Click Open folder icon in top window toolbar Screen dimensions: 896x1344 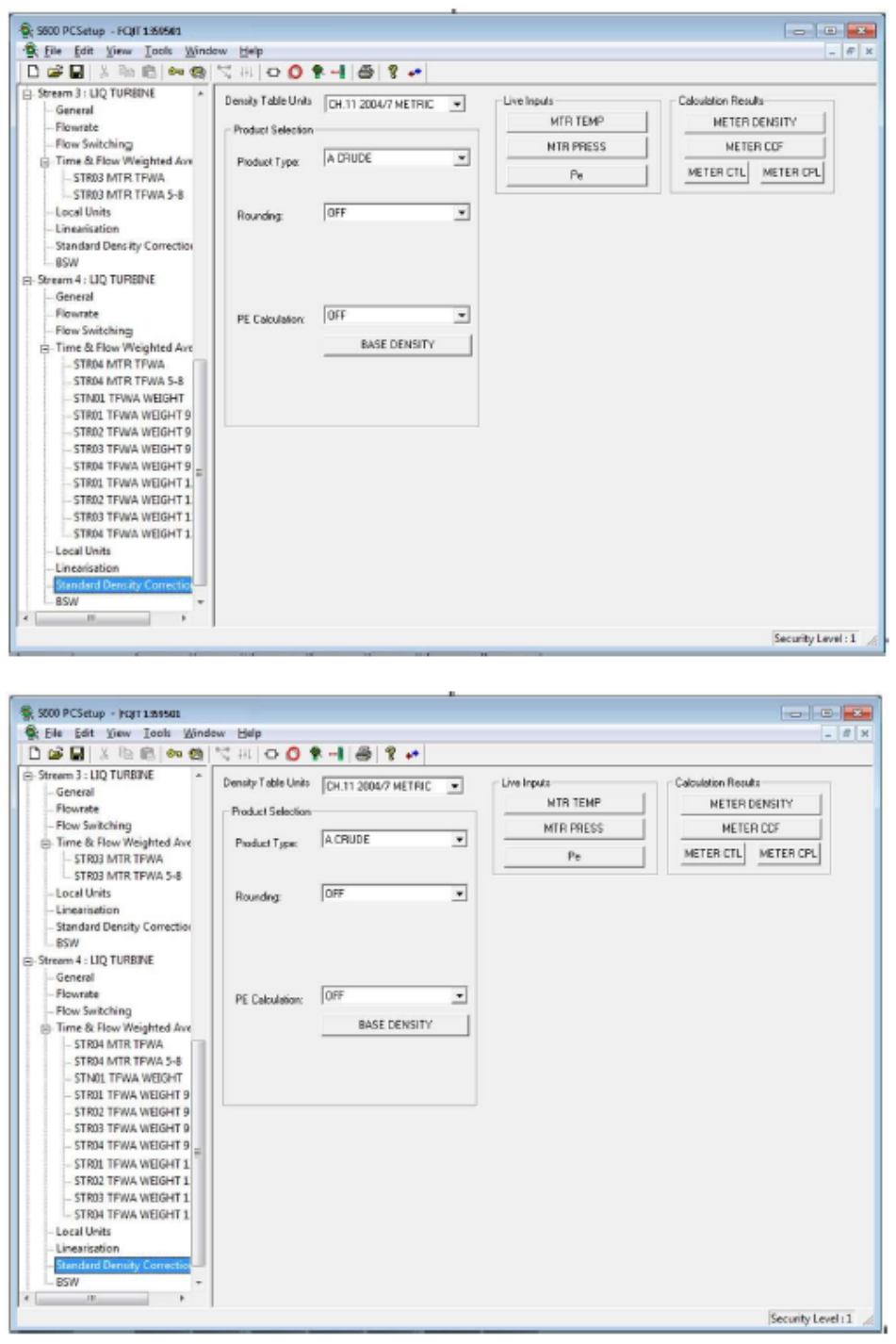coord(55,72)
